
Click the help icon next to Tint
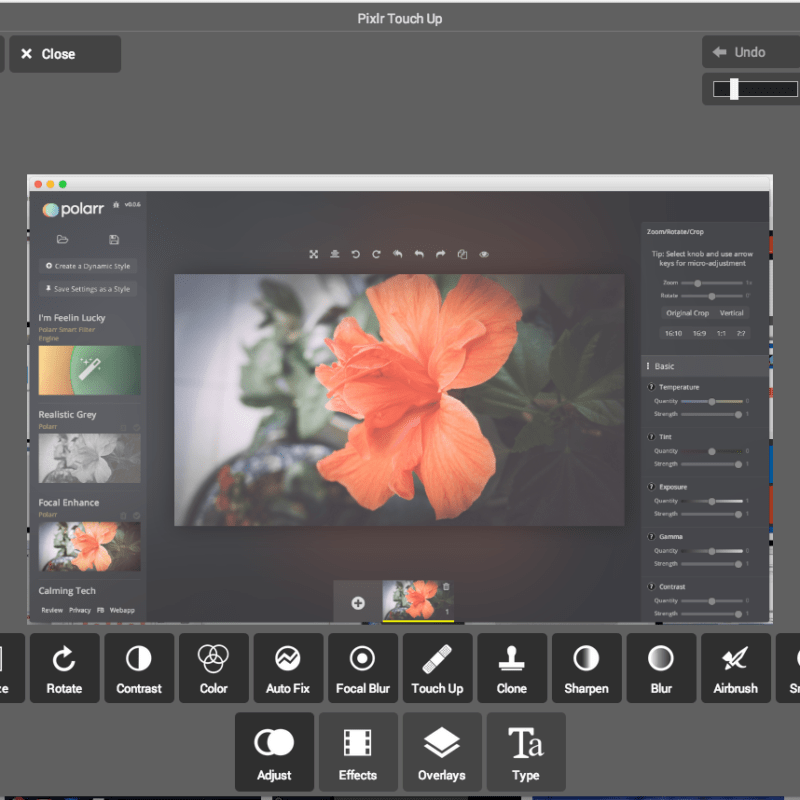click(651, 437)
